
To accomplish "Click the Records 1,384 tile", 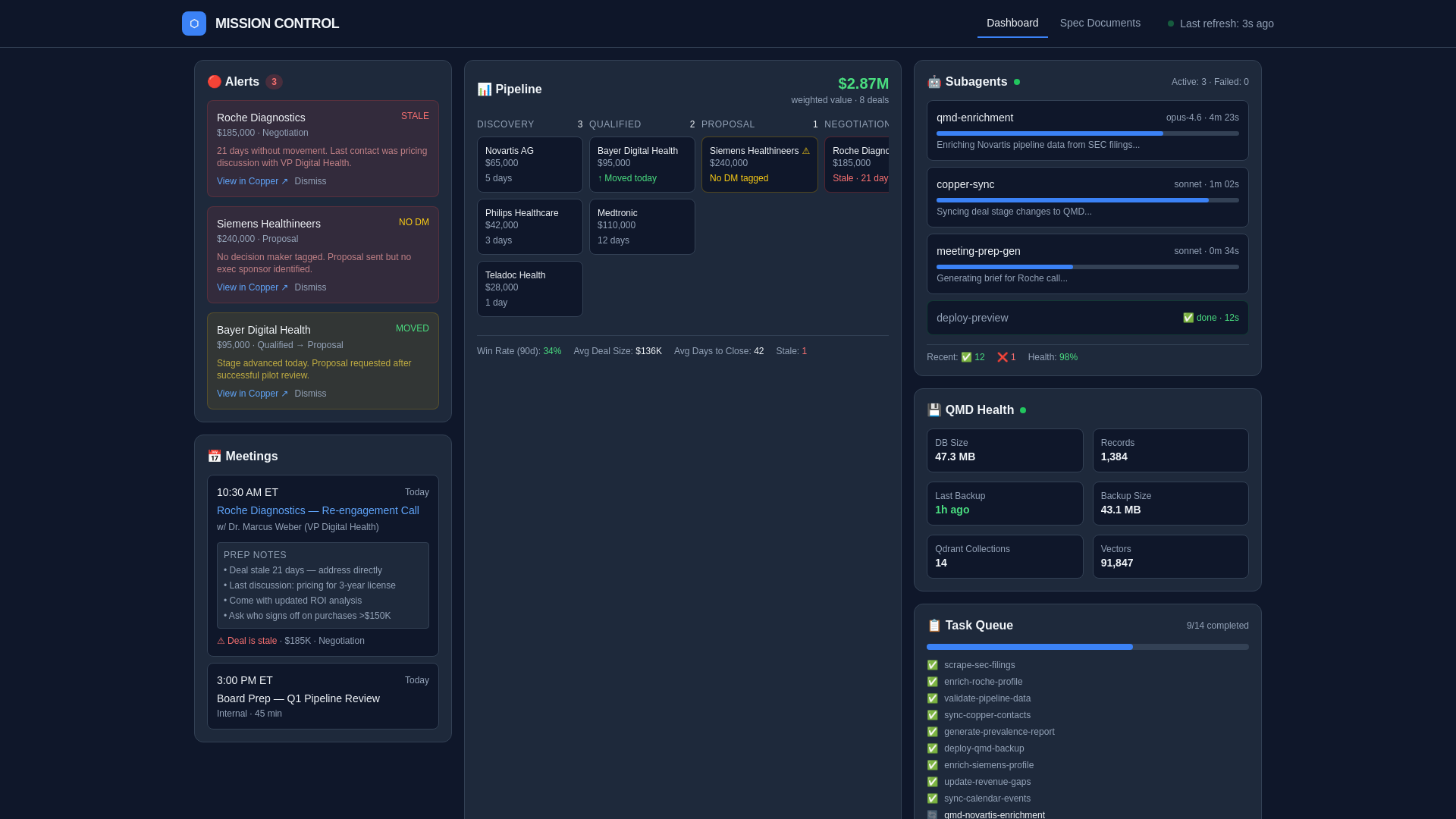I will coord(1170,450).
